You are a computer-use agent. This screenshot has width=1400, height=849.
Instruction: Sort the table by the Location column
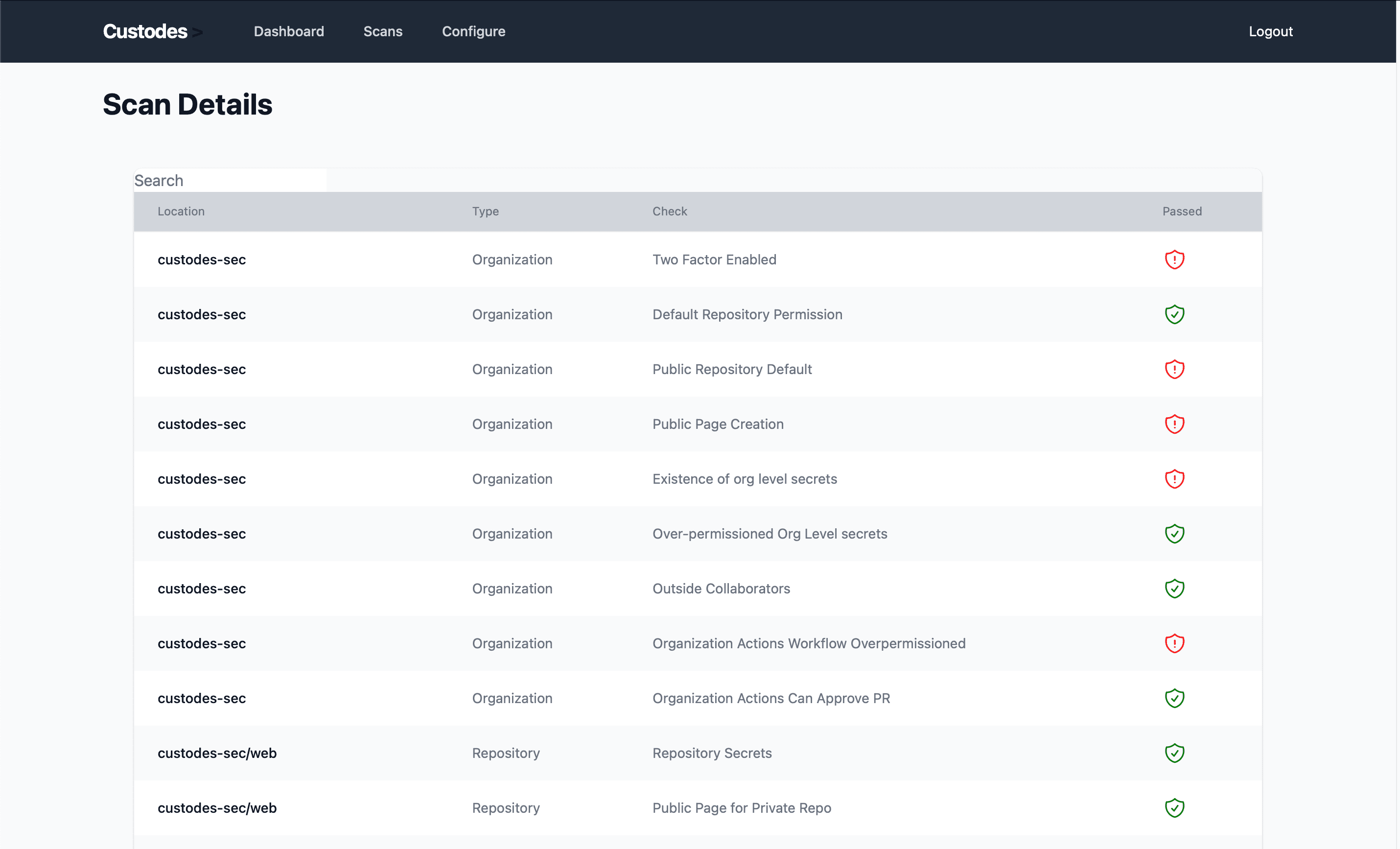click(181, 211)
